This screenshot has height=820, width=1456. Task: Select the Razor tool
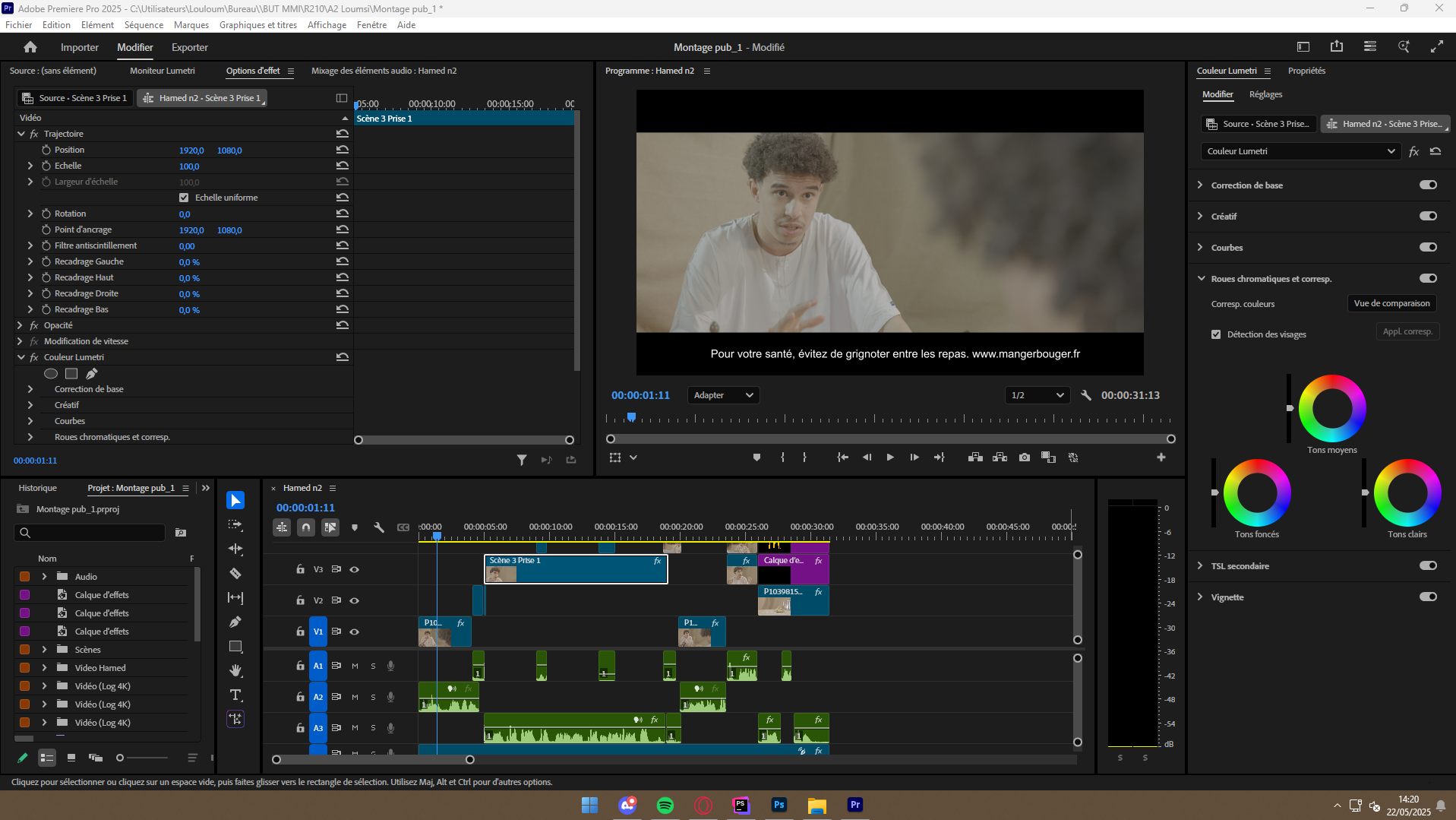click(x=235, y=574)
